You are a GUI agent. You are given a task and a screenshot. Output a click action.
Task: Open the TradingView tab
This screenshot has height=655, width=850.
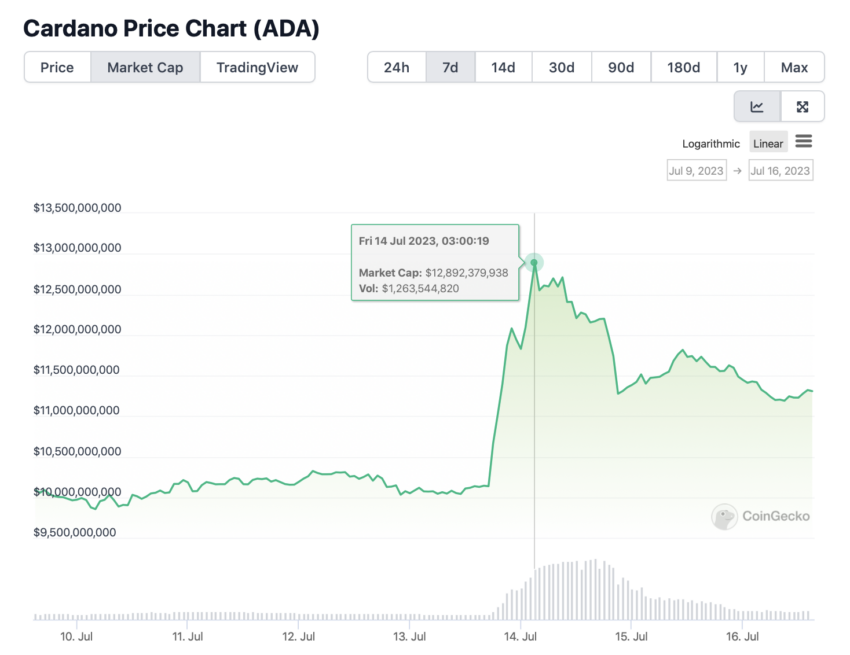(257, 67)
